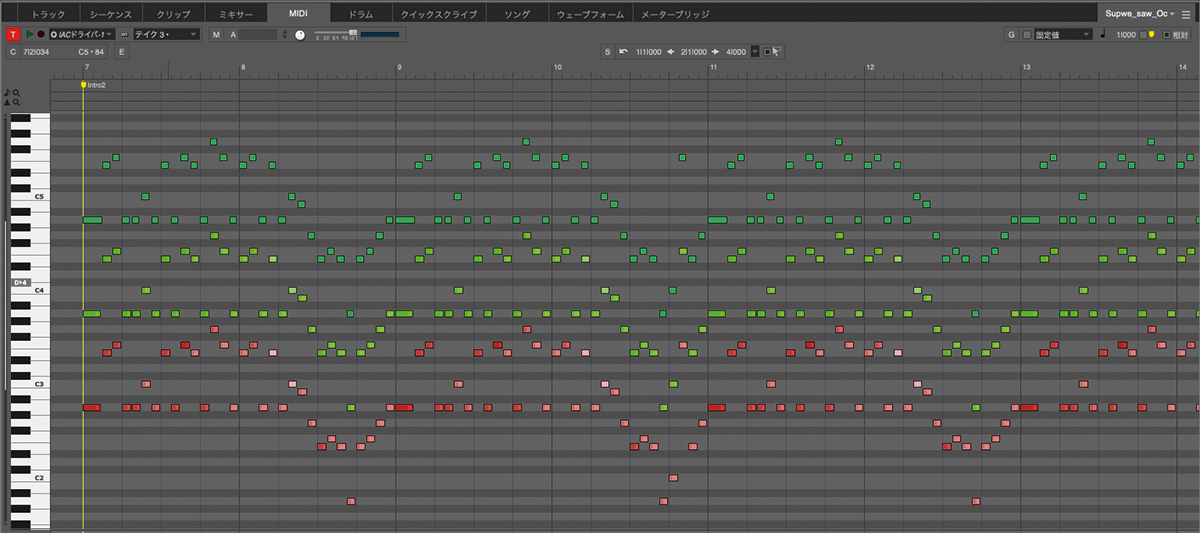Click the magnifier beside the note icon
This screenshot has width=1200, height=533.
tap(17, 92)
